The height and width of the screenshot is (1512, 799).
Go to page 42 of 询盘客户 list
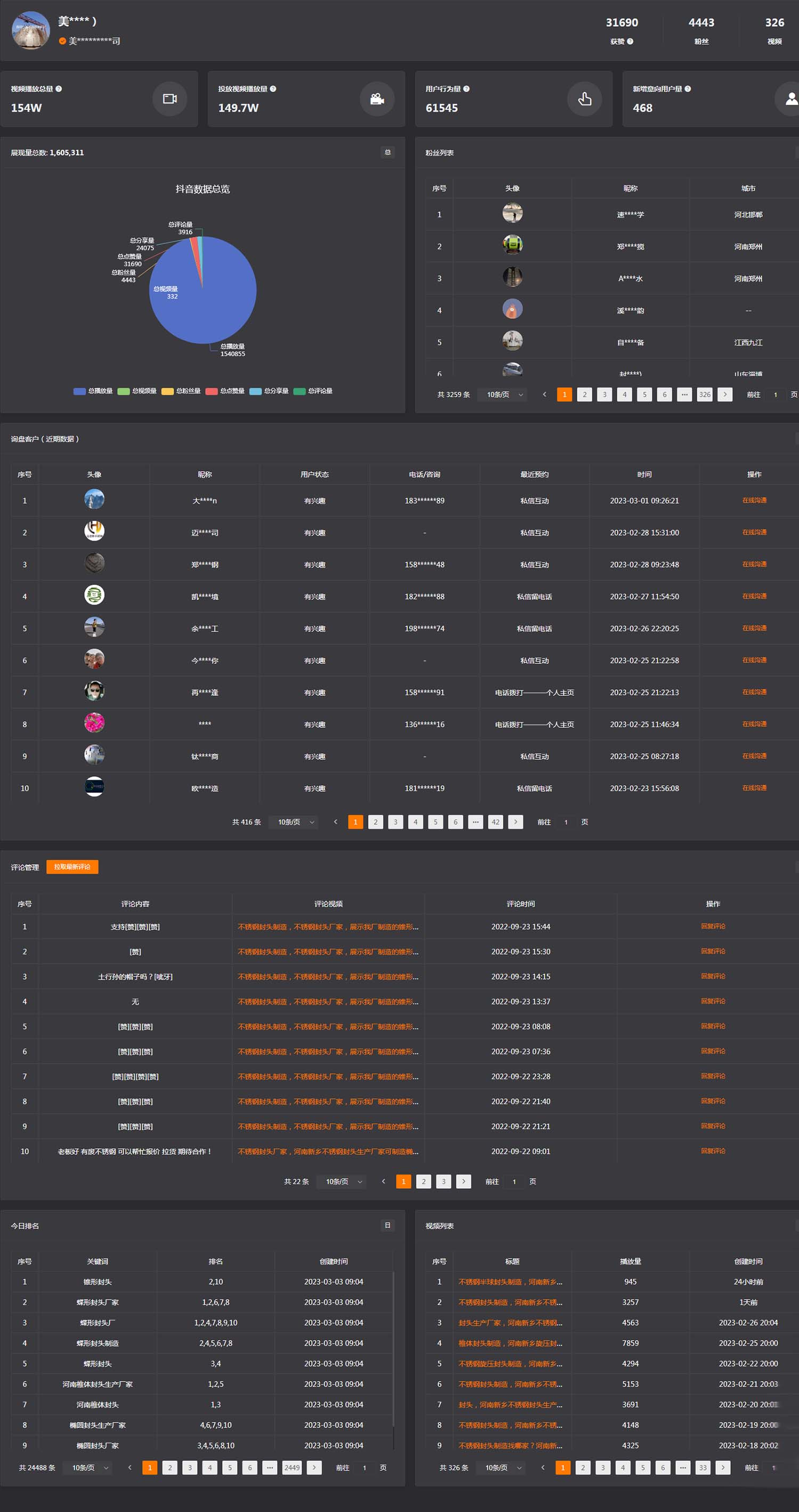click(x=495, y=821)
